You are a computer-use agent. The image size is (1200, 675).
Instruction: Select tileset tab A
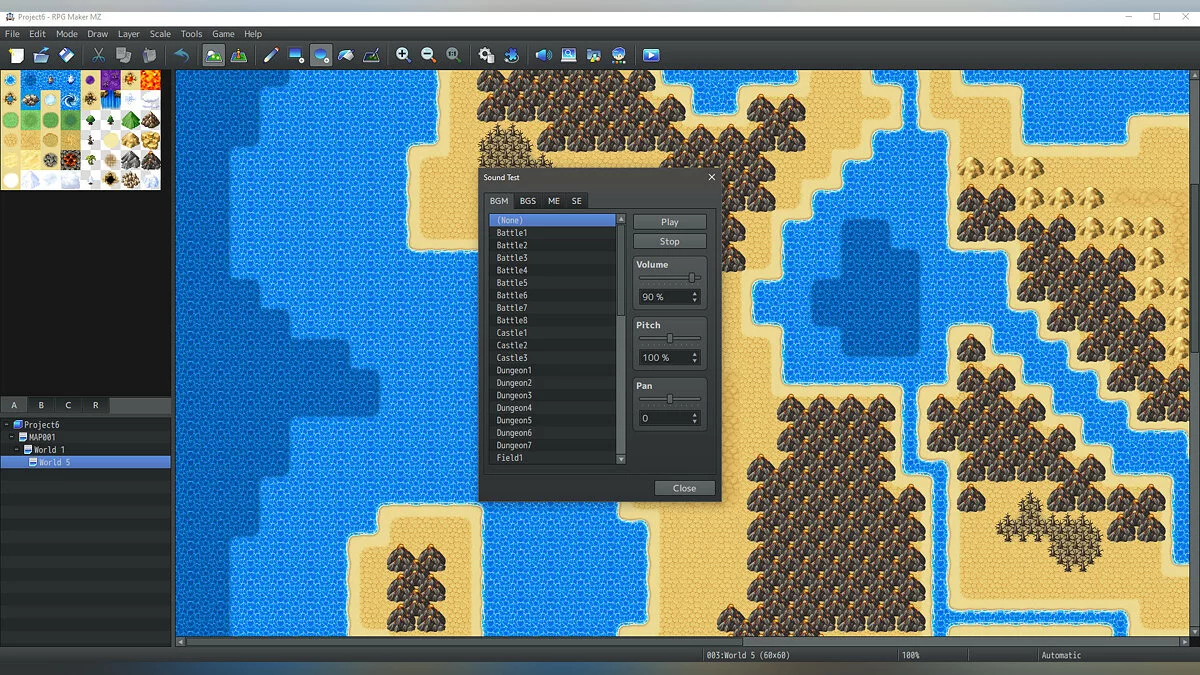coord(14,405)
